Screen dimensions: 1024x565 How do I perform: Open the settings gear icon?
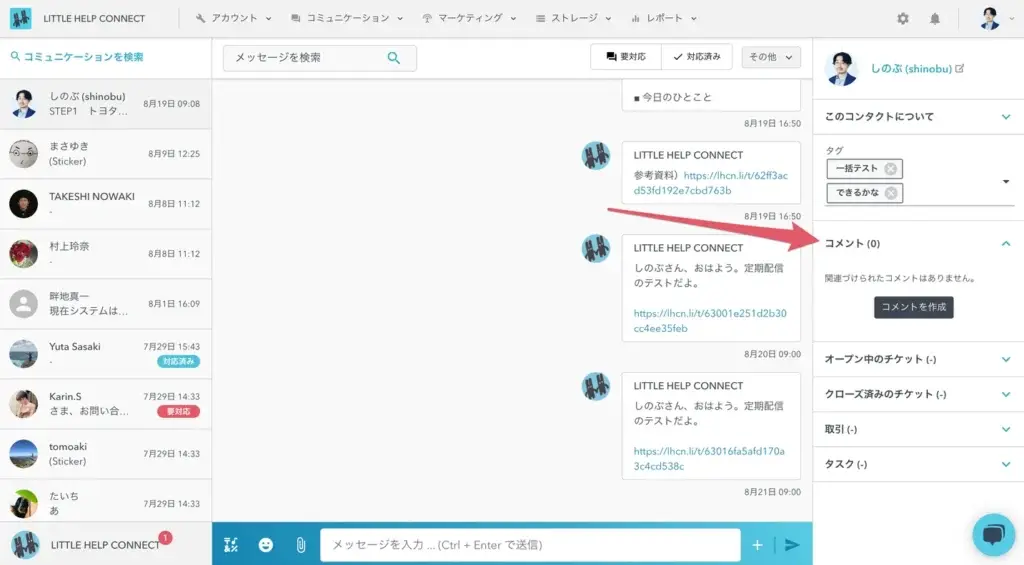tap(903, 18)
